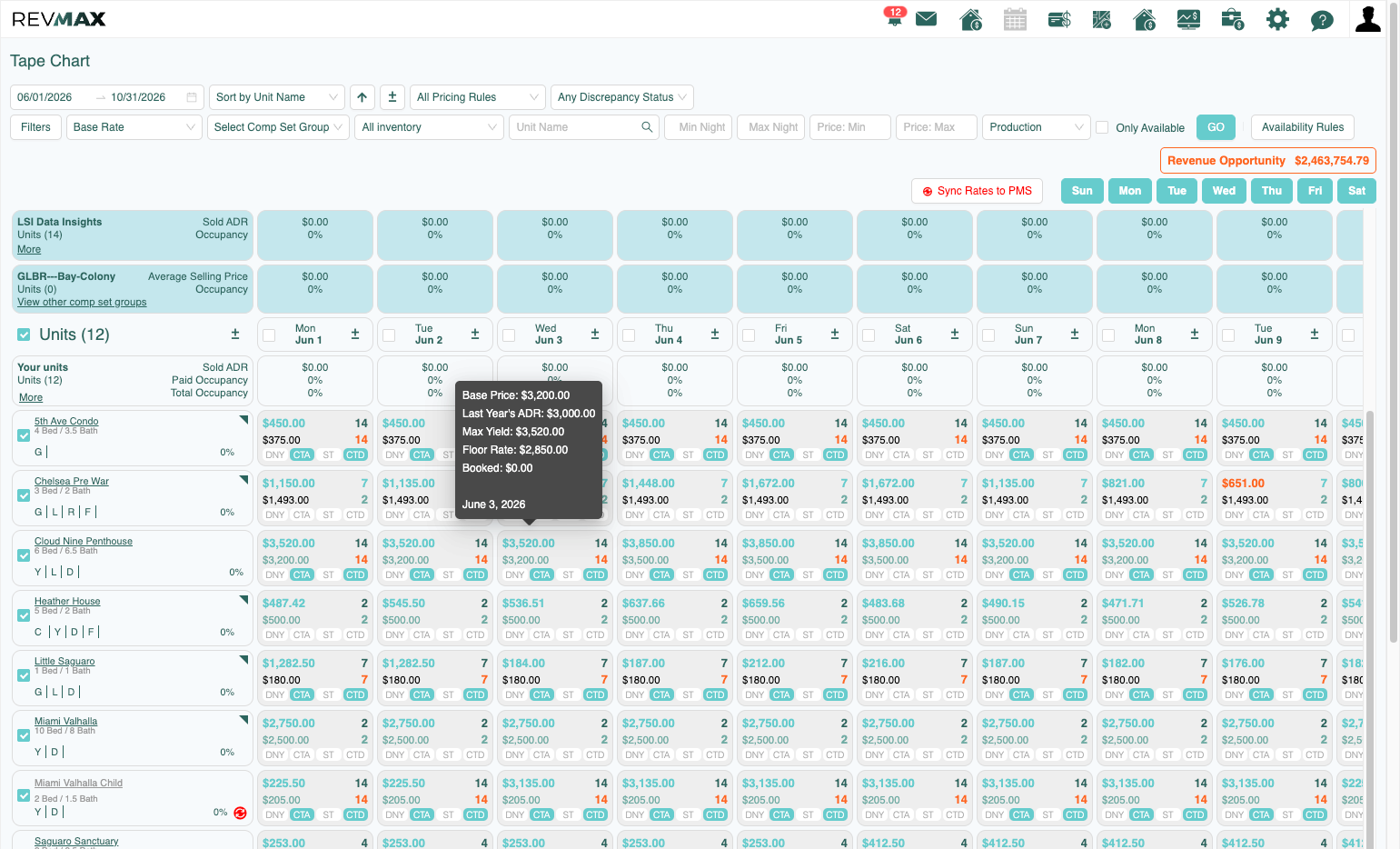Click the plus-minus icon beside sort arrow

(392, 97)
